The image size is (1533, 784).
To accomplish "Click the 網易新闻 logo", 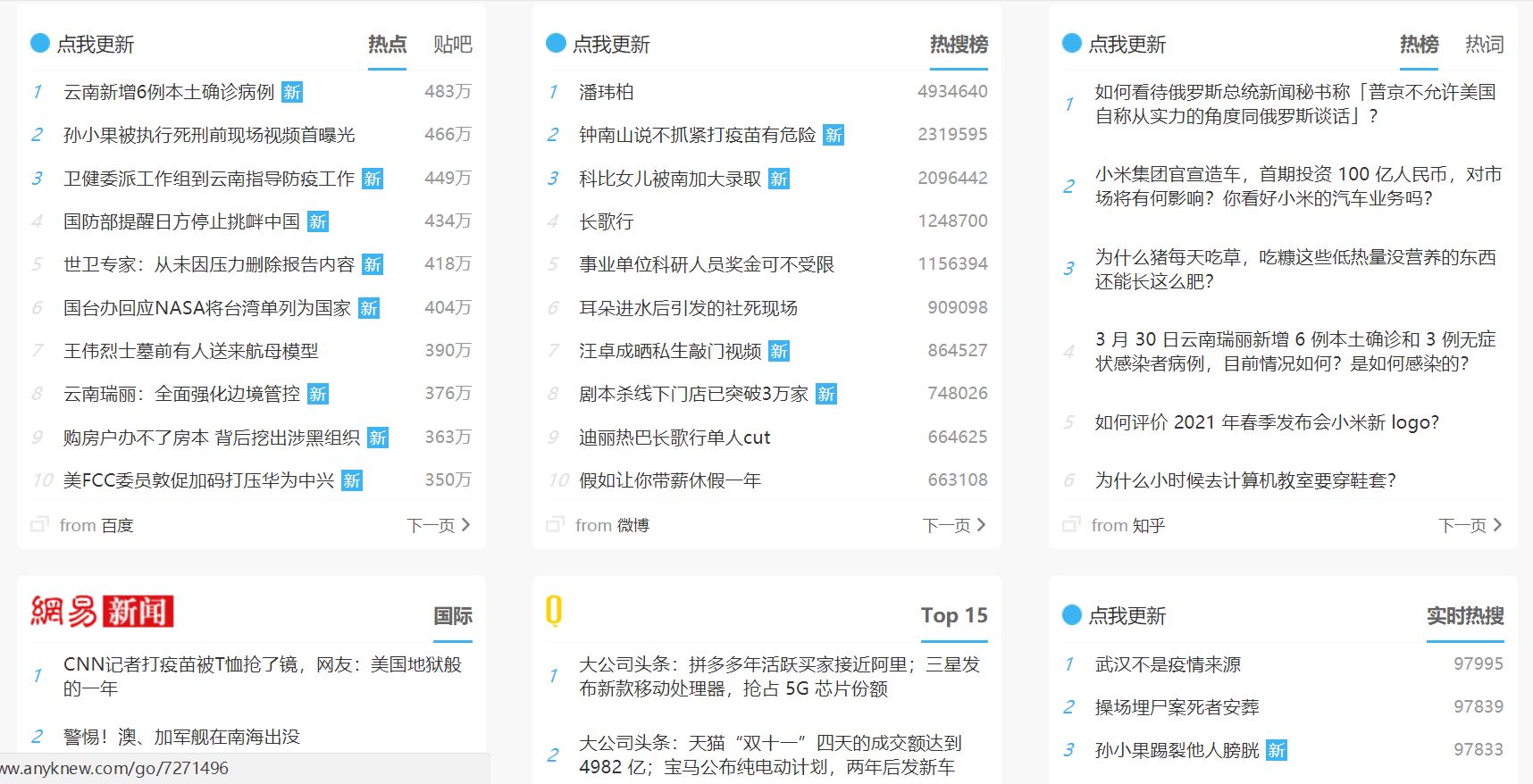I will [x=102, y=612].
